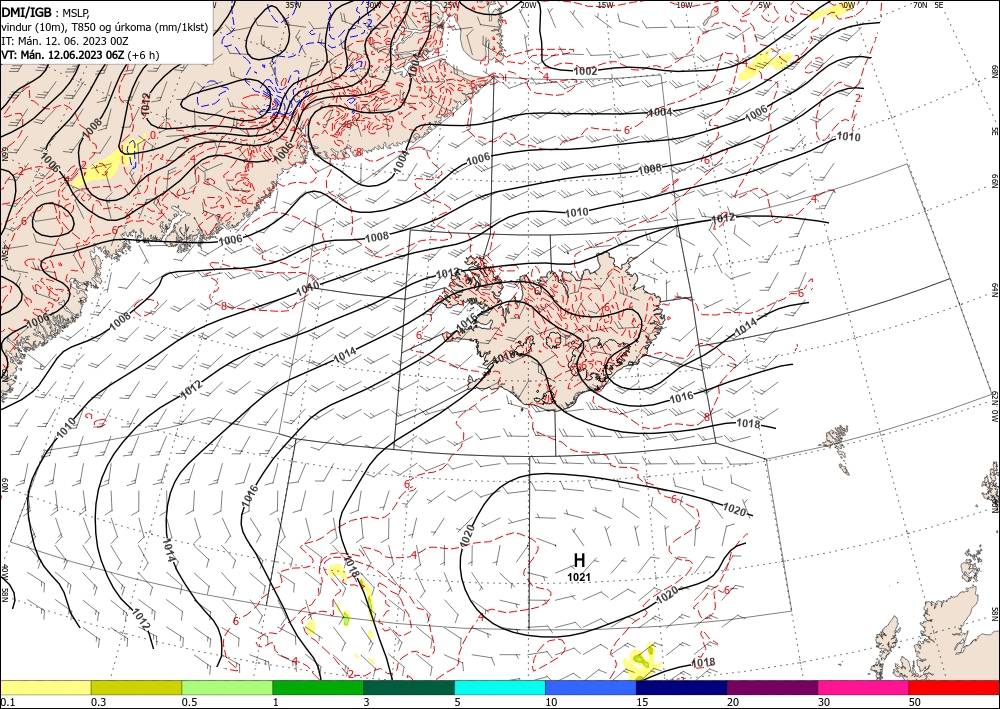
Task: Click the 35W longitude label
Action: point(293,5)
